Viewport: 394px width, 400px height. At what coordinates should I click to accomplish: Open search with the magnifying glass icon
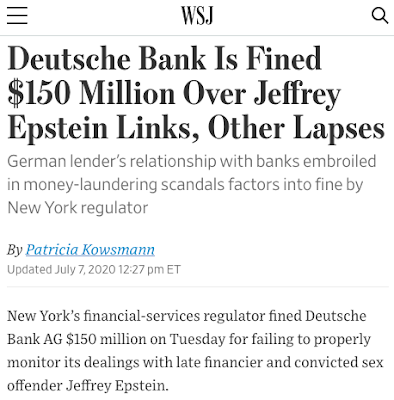point(380,15)
